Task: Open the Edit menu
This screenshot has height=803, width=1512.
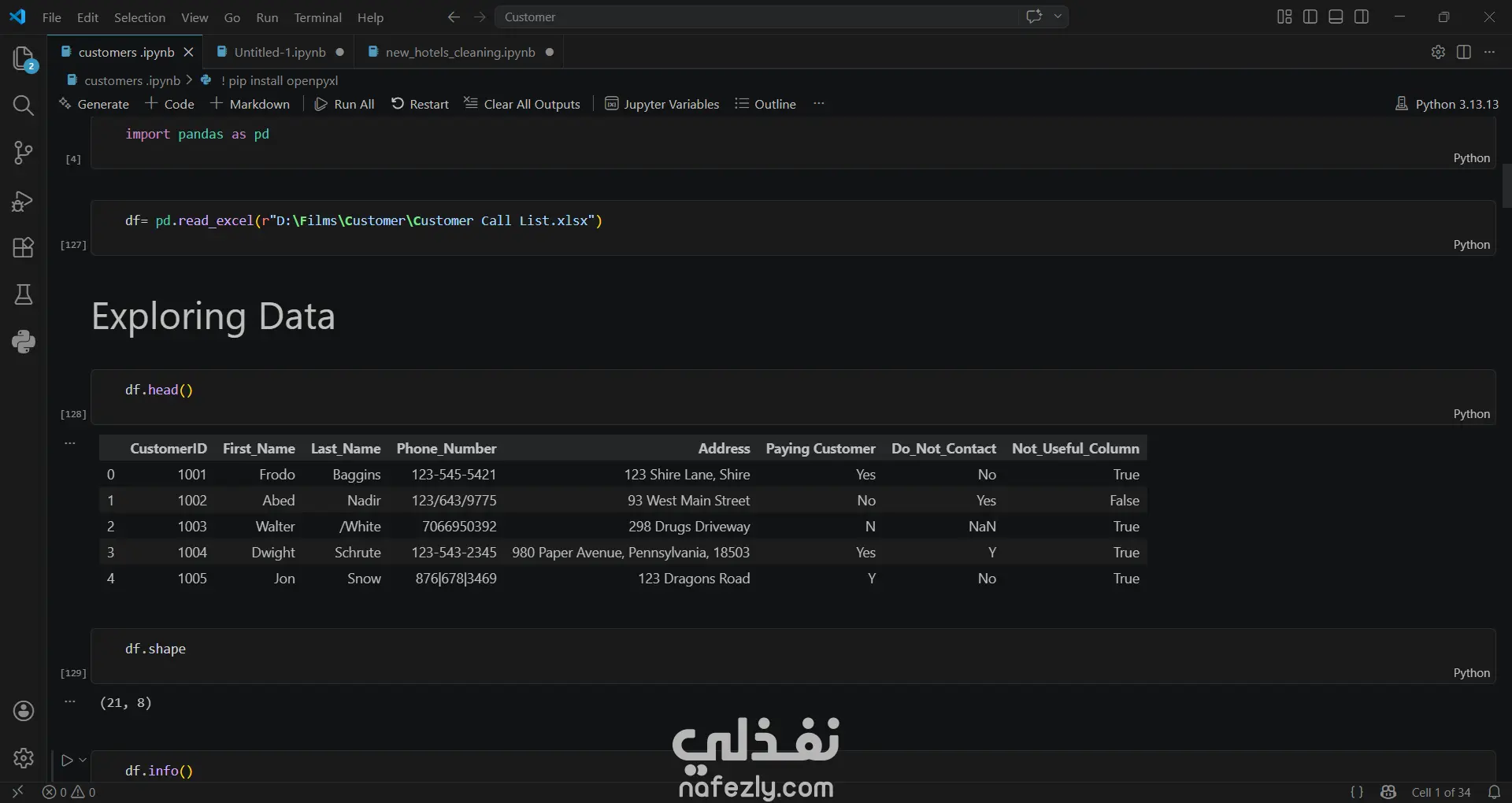Action: 87,17
